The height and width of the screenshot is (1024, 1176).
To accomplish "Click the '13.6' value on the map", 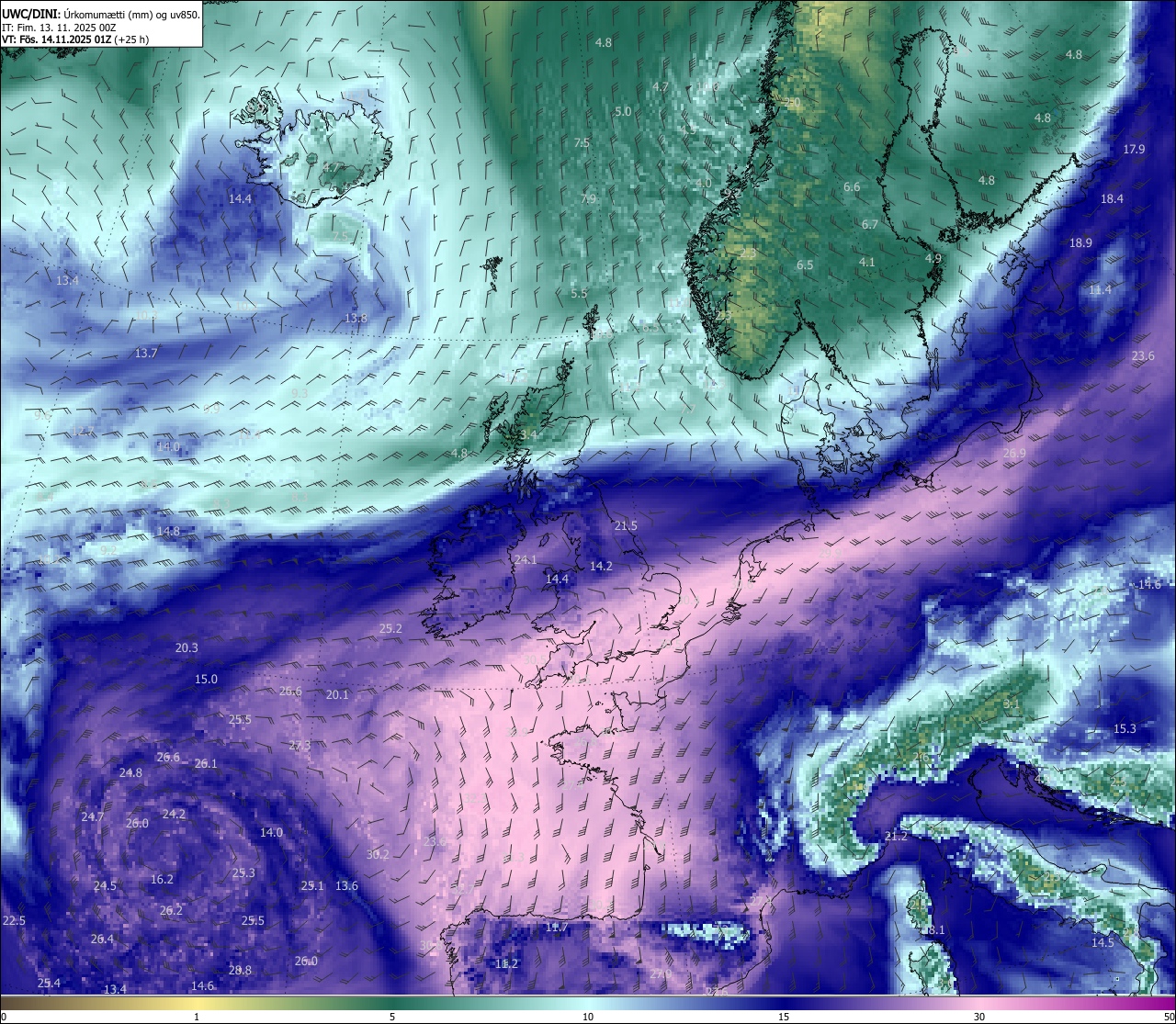I will tap(346, 886).
